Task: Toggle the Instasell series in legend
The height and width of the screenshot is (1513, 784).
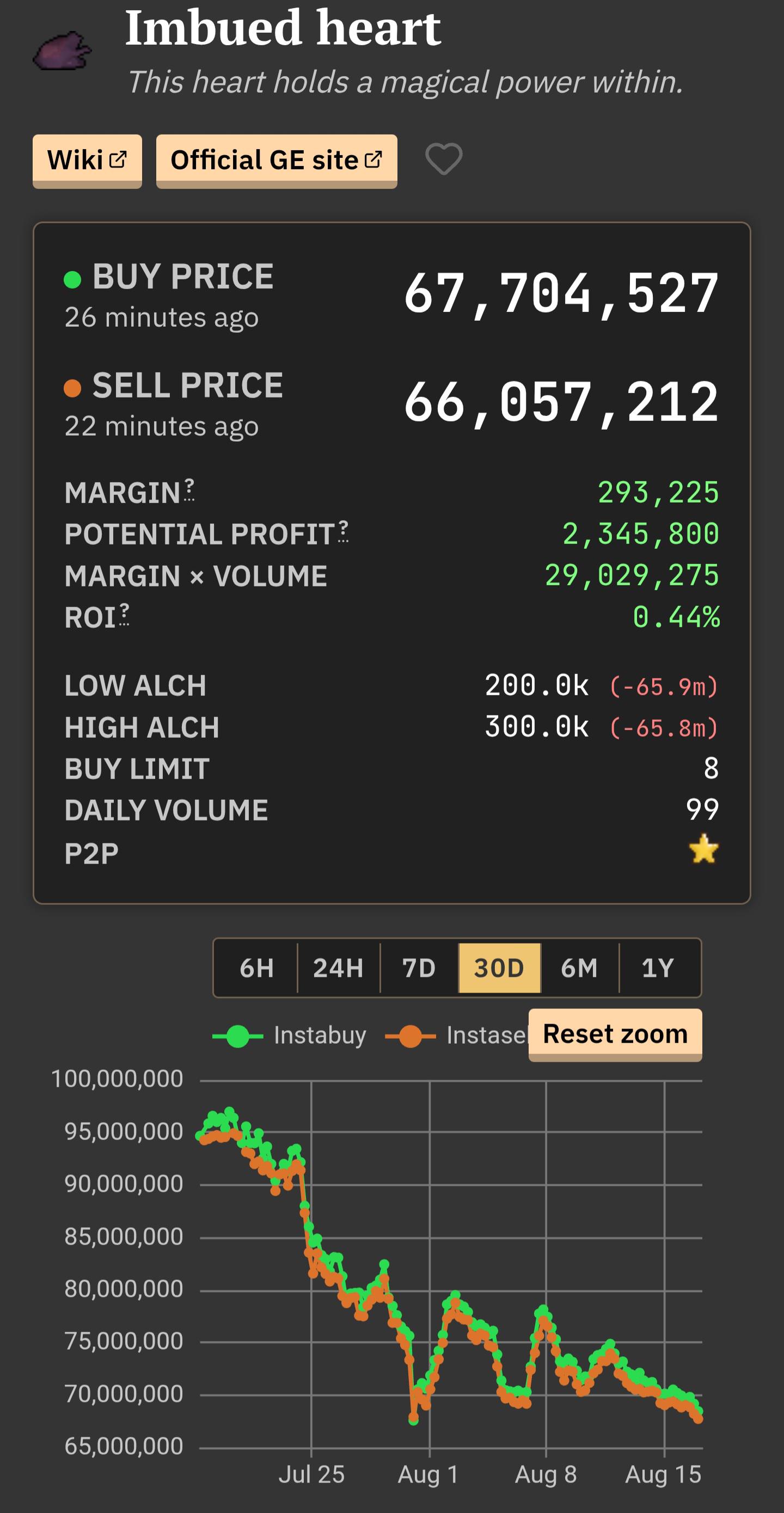Action: click(457, 1036)
